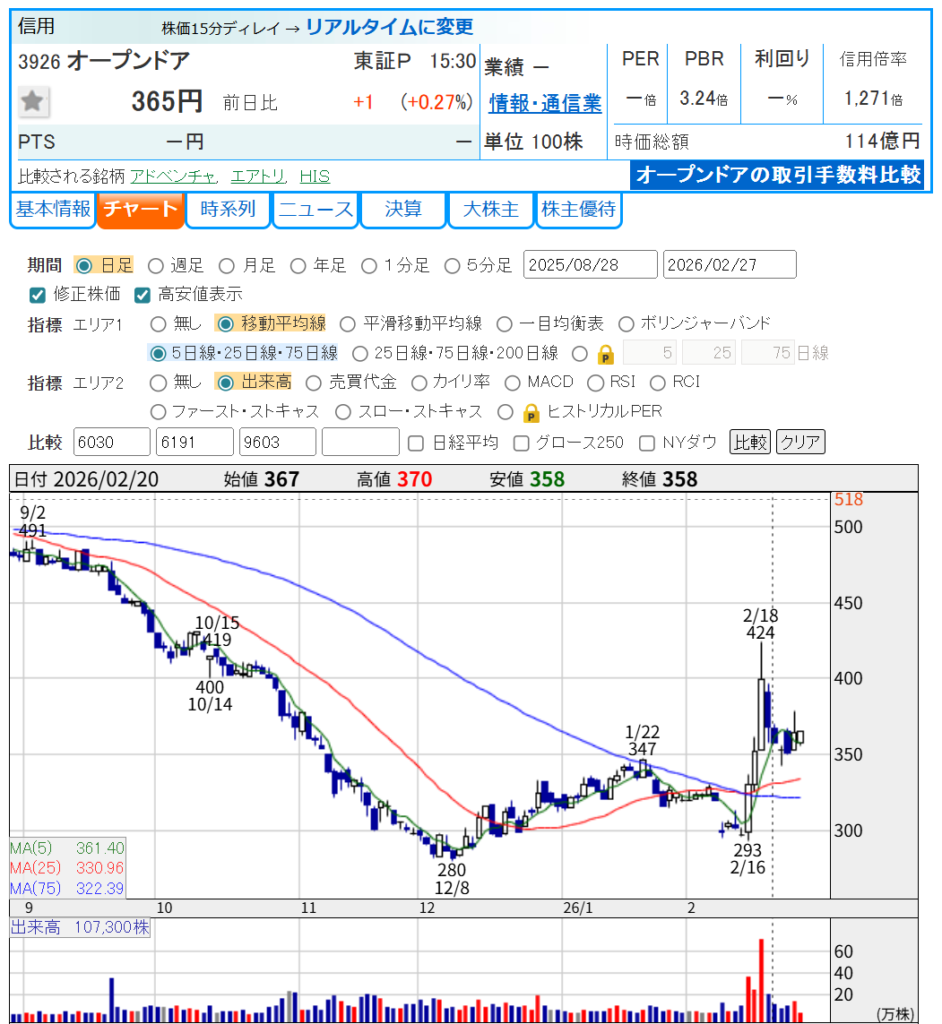
Task: Click the start date field 2025/08/28
Action: 590,265
